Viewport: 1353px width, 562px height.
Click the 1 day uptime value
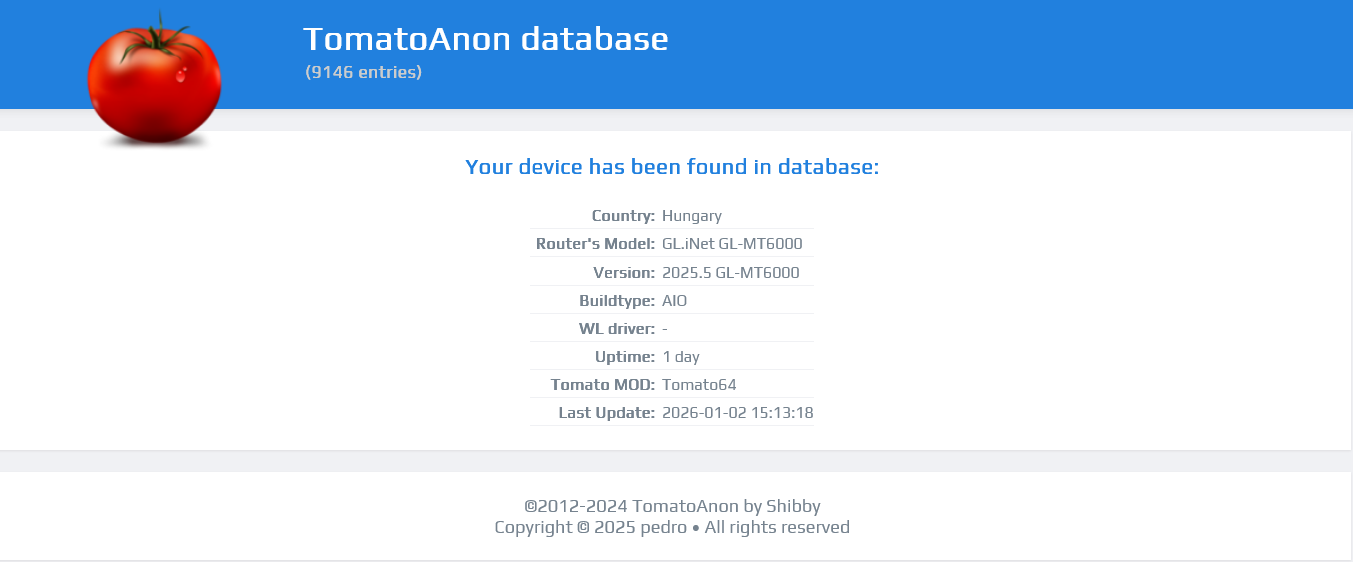(681, 357)
